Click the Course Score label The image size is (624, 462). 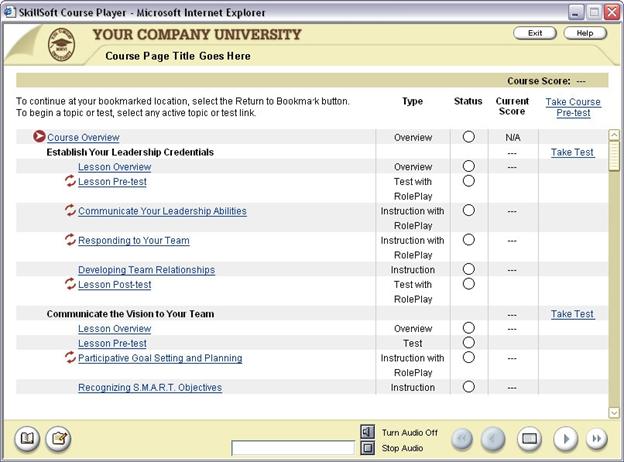coord(538,81)
